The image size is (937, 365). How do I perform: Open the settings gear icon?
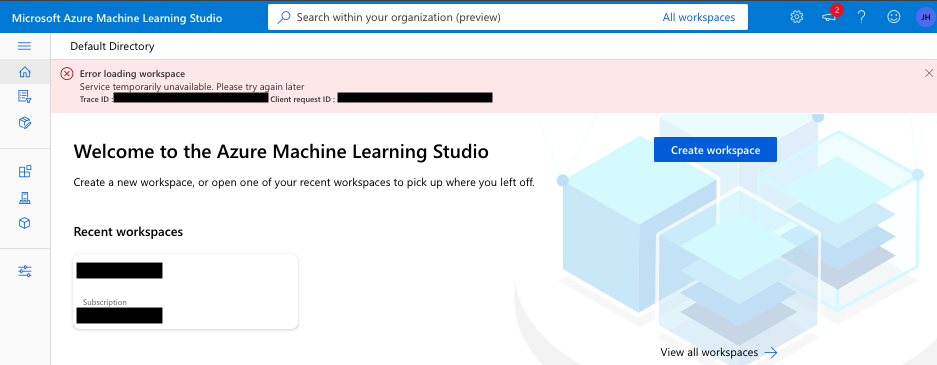tap(797, 17)
